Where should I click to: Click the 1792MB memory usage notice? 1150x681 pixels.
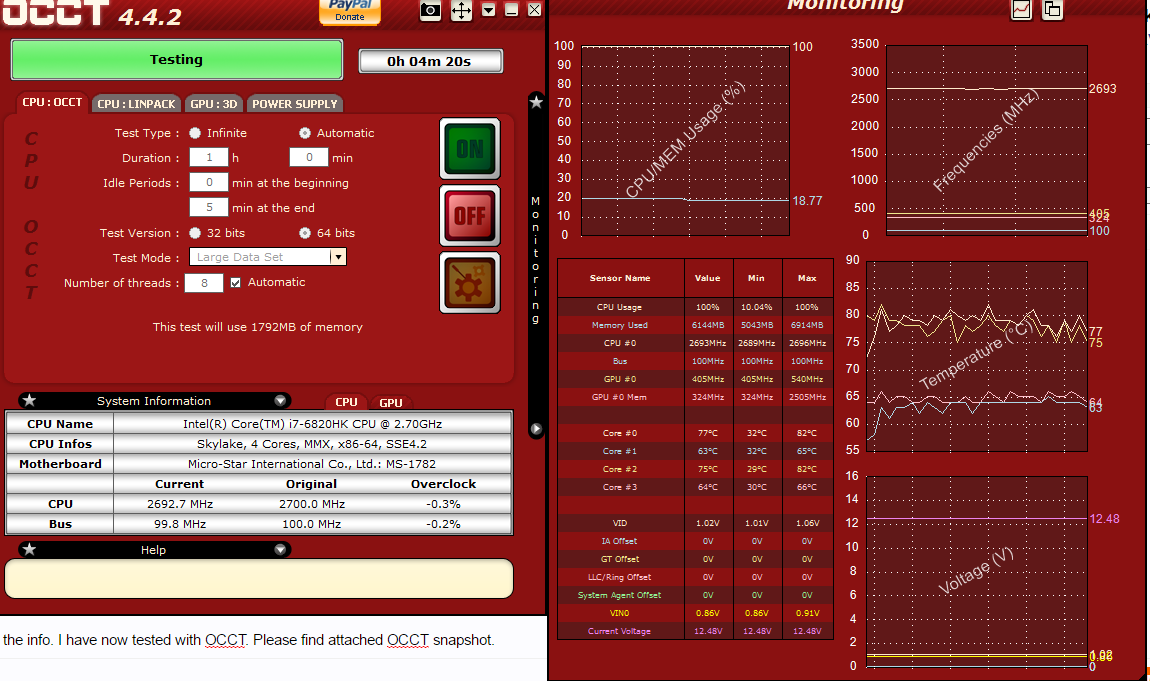tap(257, 327)
